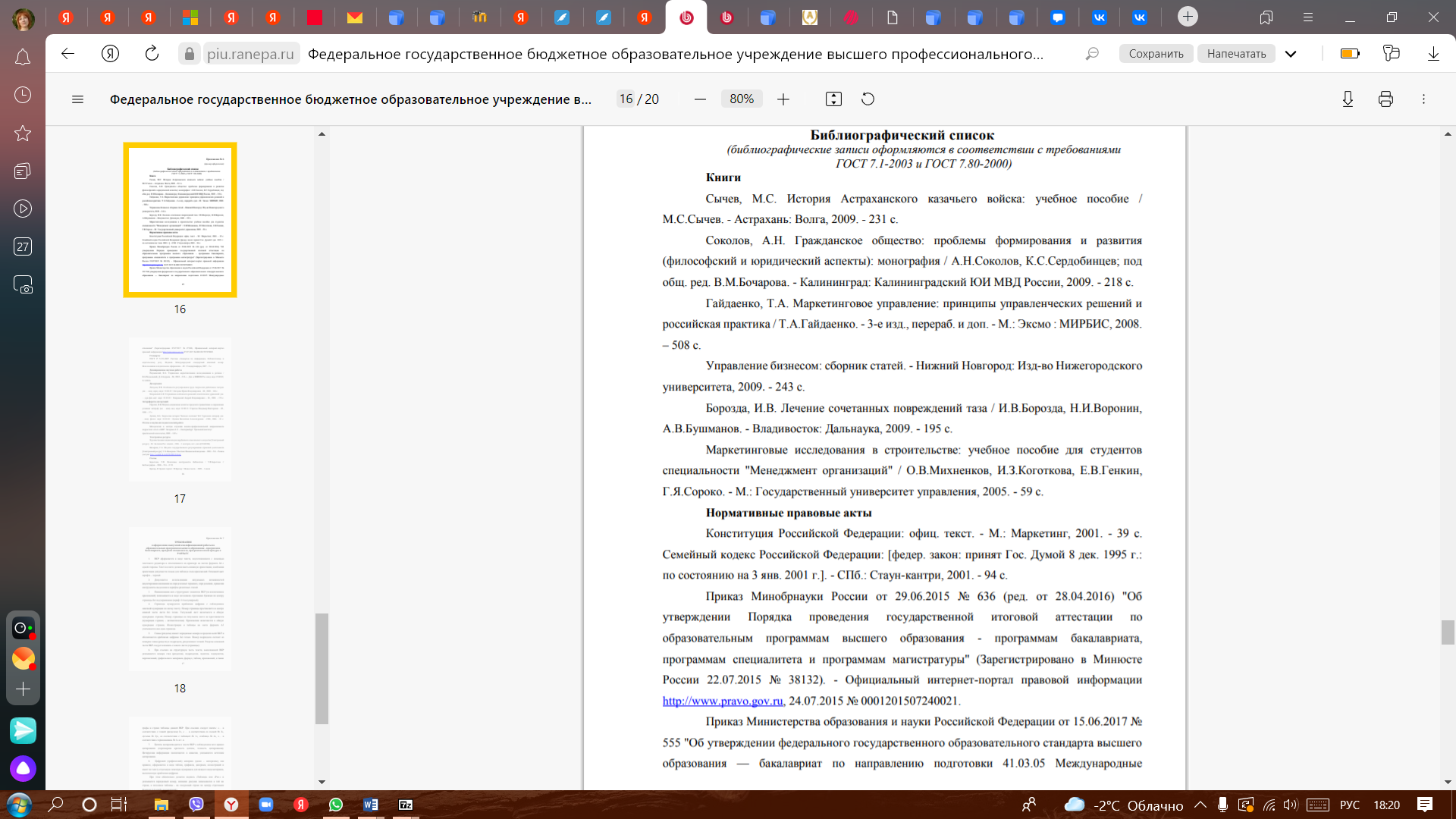Zoom out with the minus button

(x=700, y=99)
